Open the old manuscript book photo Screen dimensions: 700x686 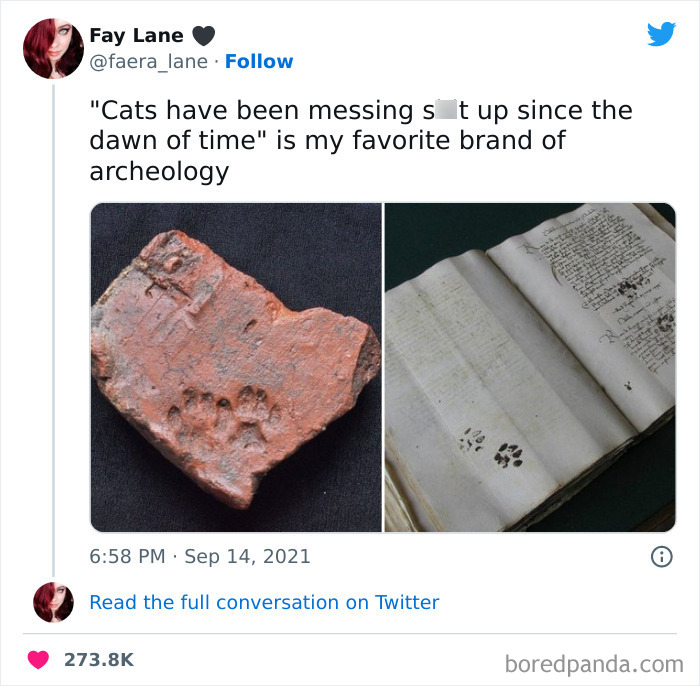point(530,367)
